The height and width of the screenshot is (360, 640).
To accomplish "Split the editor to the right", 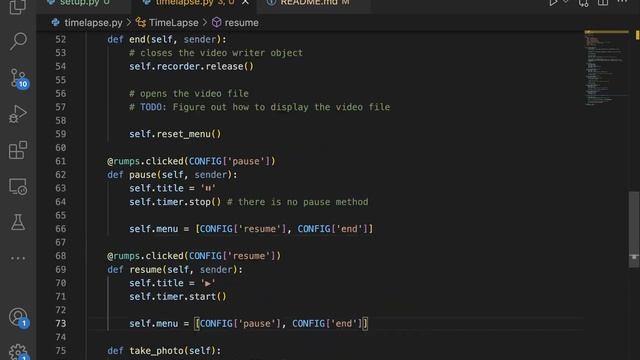I will [x=603, y=3].
